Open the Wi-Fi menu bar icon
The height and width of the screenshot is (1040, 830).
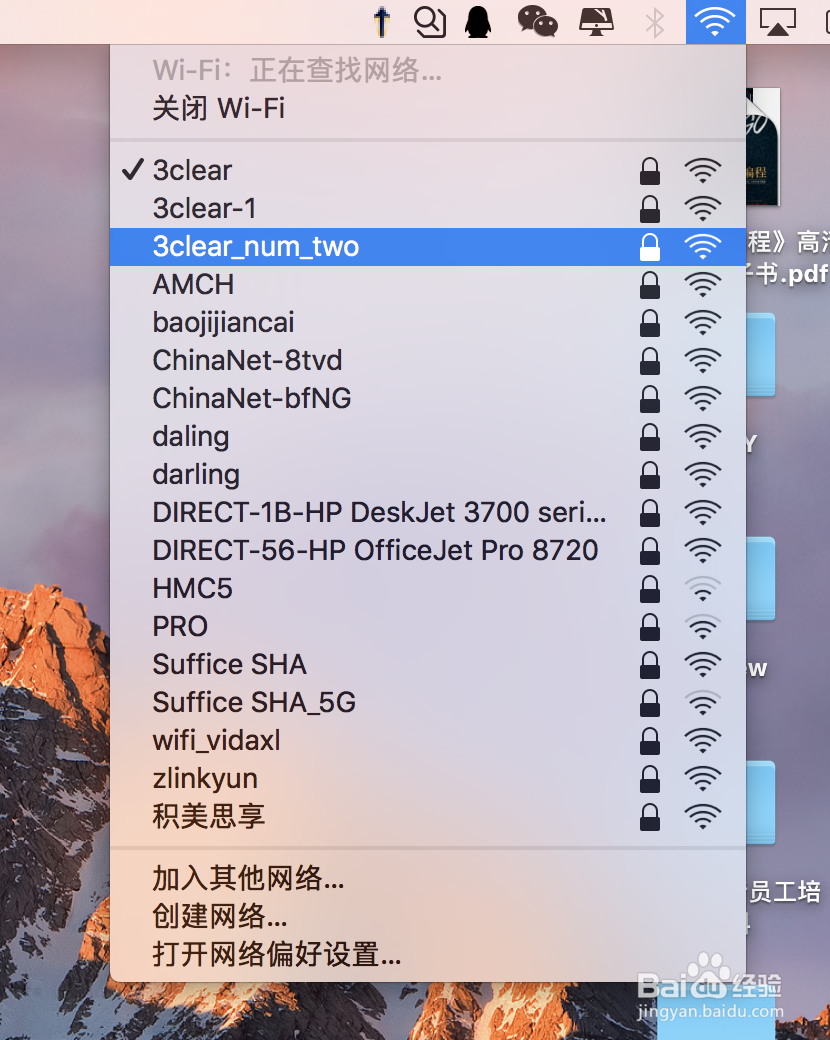click(715, 21)
